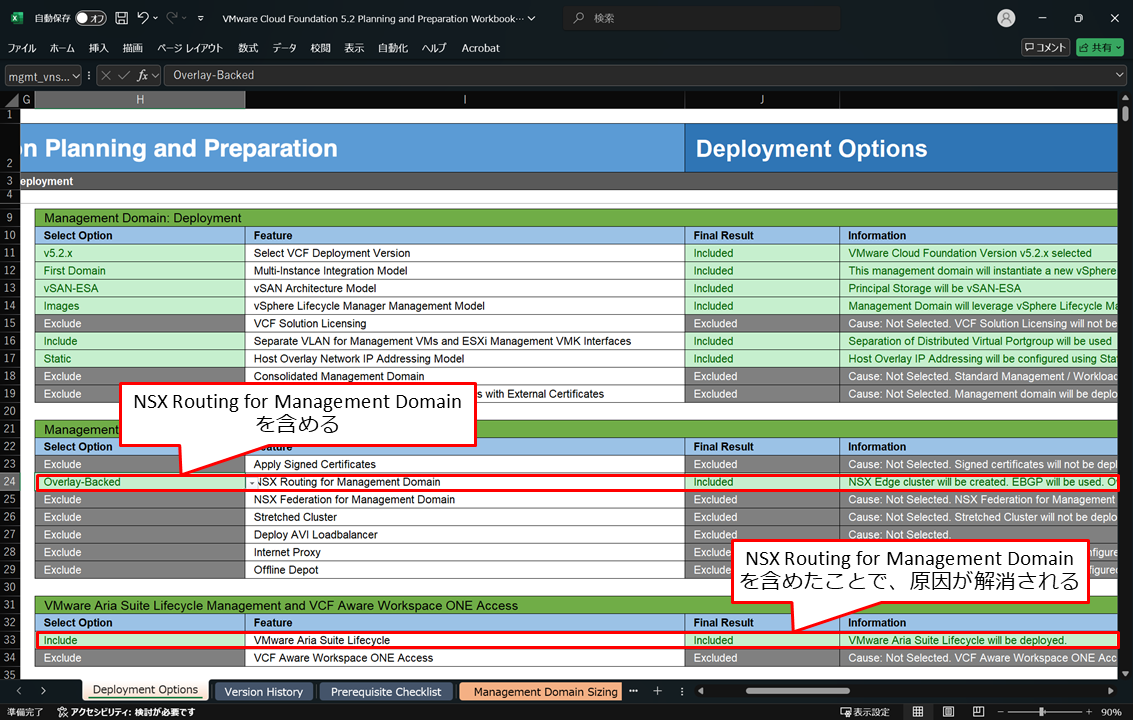Click the Redo arrow icon

click(172, 18)
